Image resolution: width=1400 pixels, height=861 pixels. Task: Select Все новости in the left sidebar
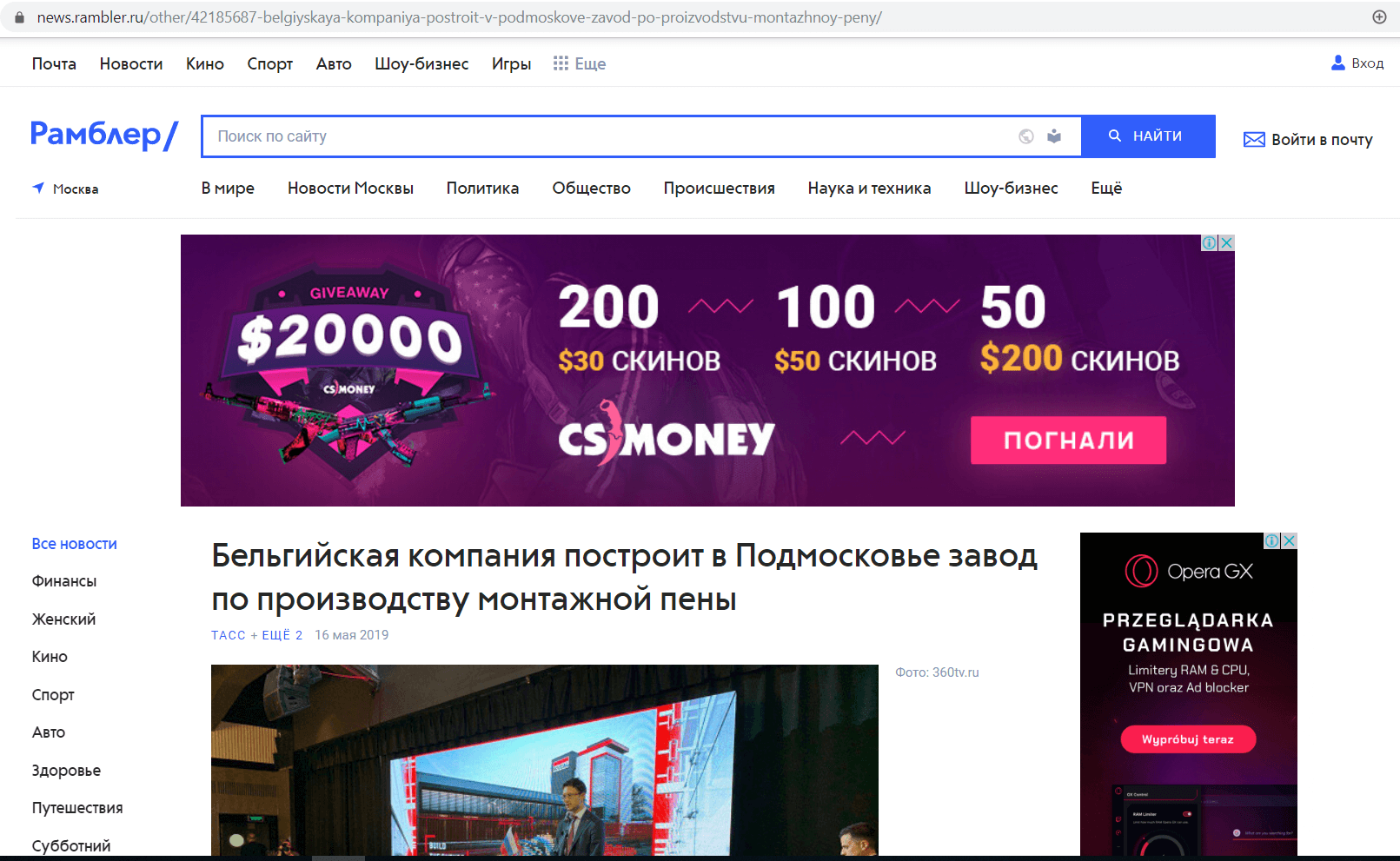[75, 544]
